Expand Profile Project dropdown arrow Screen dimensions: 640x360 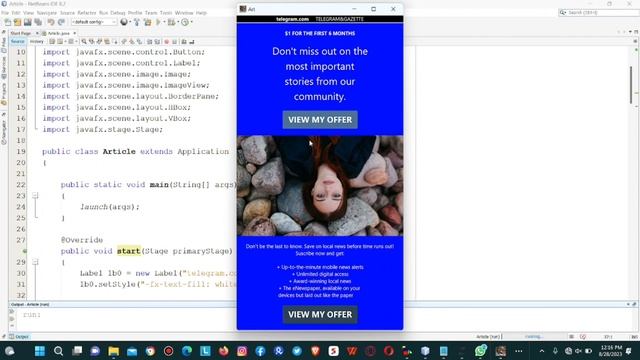tap(192, 22)
